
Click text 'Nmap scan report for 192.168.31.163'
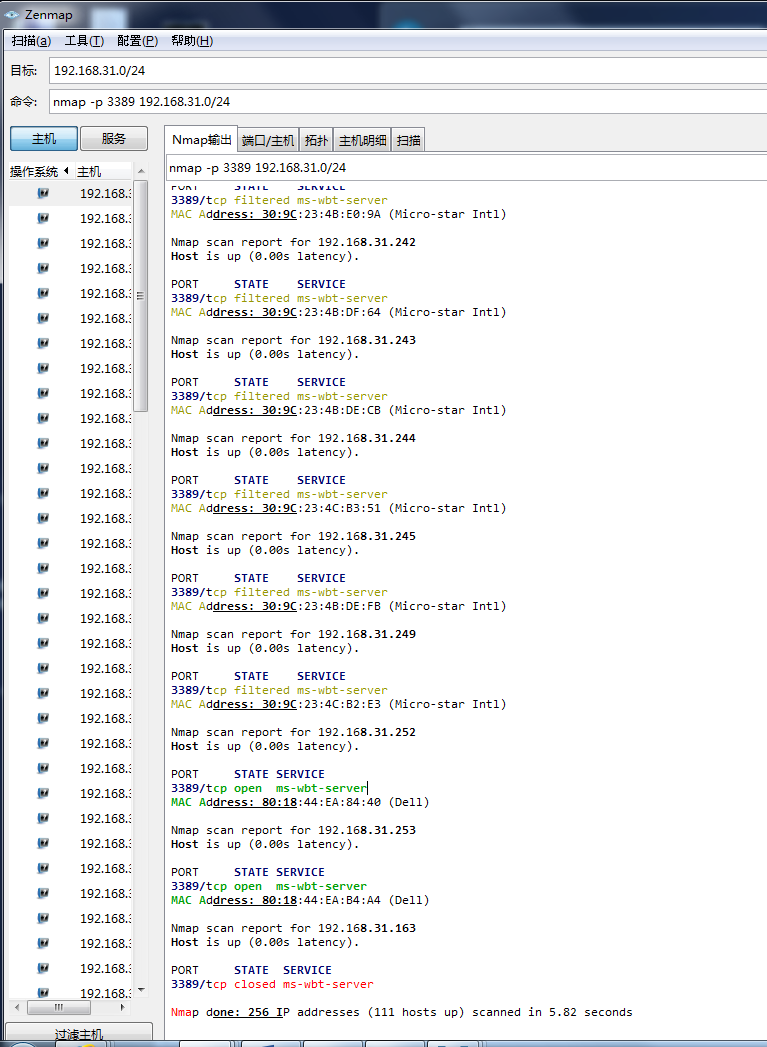tap(293, 929)
